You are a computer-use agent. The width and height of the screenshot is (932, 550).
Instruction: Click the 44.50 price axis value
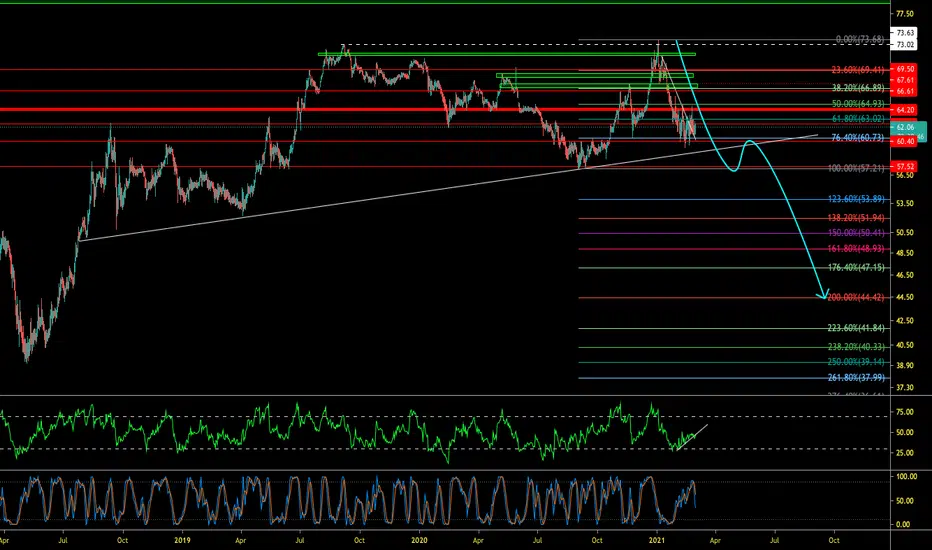(x=905, y=297)
